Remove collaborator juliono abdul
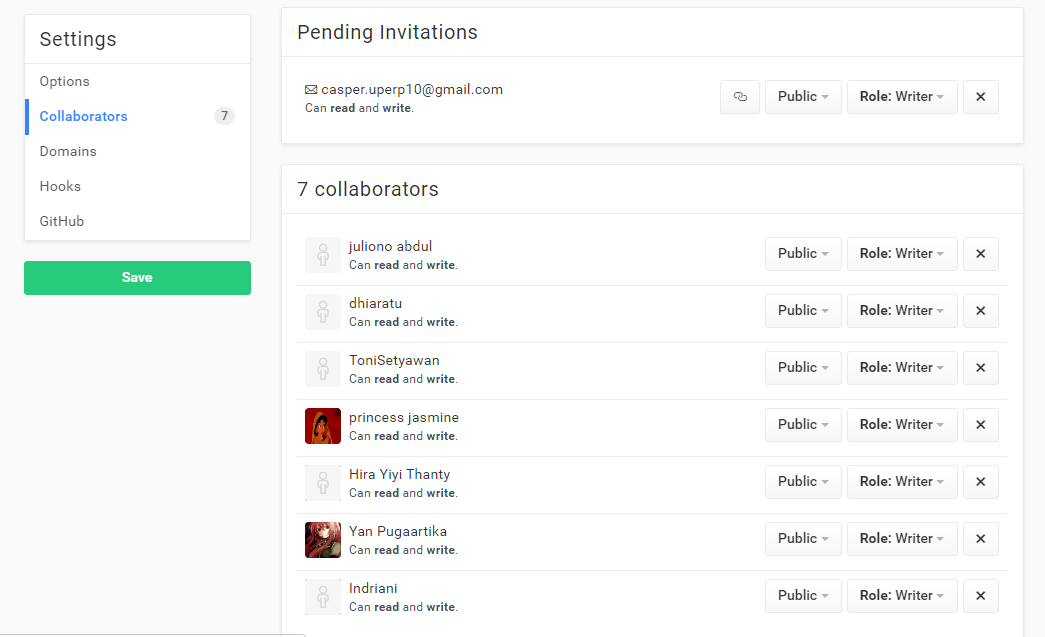This screenshot has height=637, width=1045. [980, 254]
